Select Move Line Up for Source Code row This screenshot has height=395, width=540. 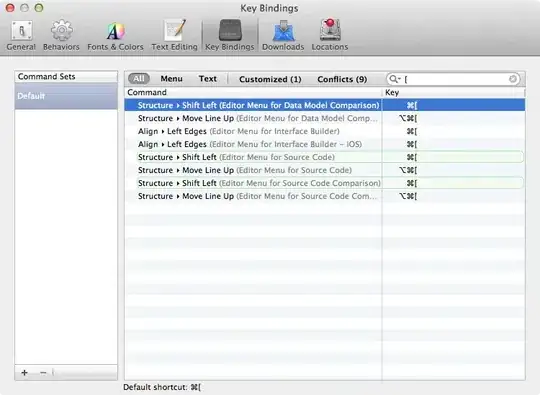pos(324,170)
